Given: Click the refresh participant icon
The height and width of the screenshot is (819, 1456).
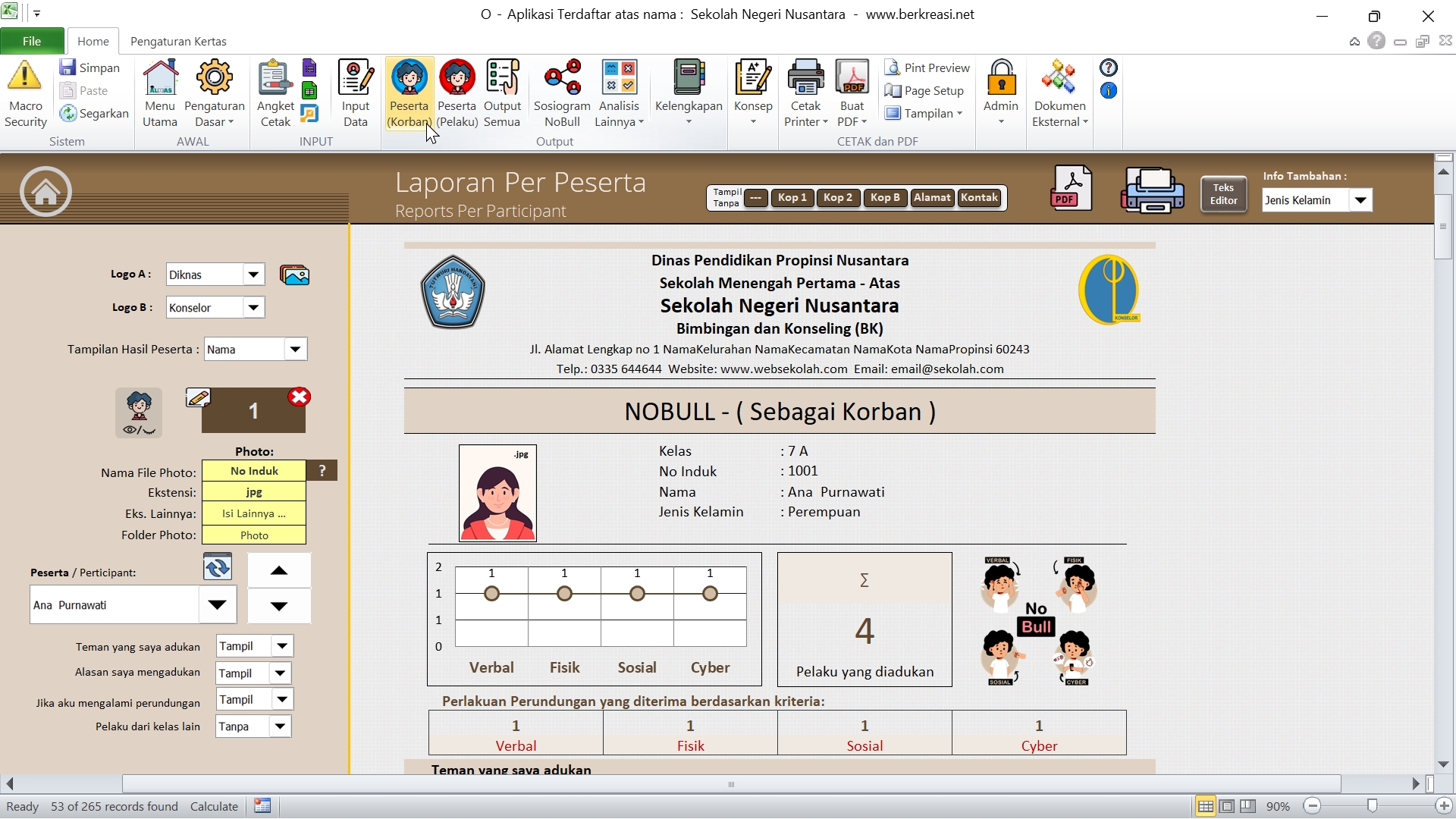Looking at the screenshot, I should 218,567.
